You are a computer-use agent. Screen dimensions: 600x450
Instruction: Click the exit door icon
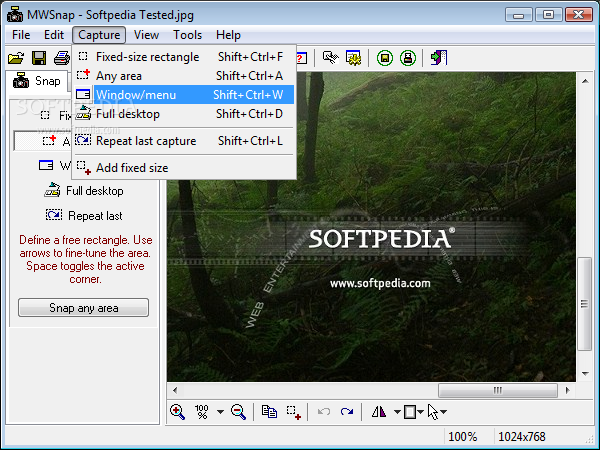pos(439,58)
